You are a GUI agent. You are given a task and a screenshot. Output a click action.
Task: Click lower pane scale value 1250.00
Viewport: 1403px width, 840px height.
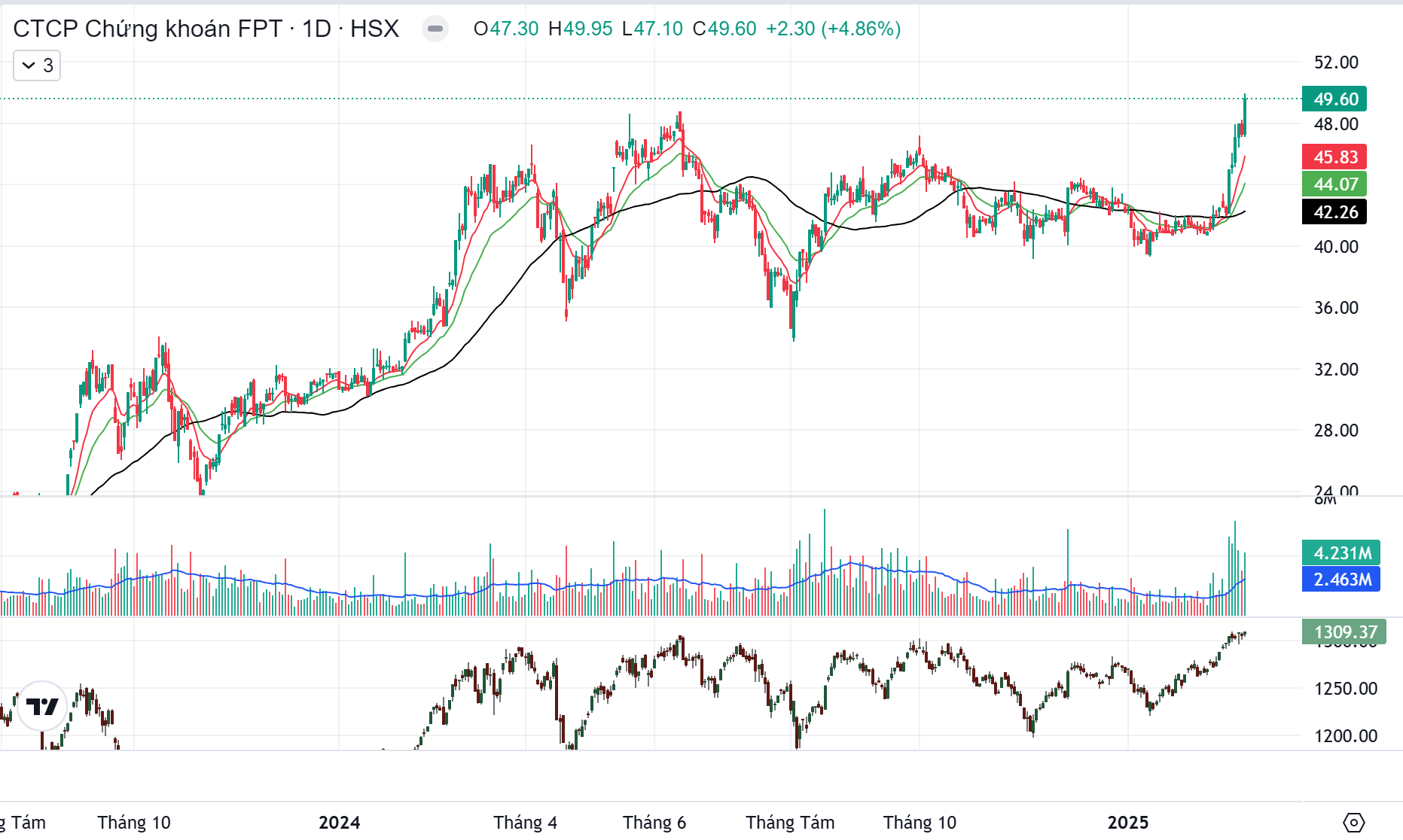pyautogui.click(x=1345, y=689)
